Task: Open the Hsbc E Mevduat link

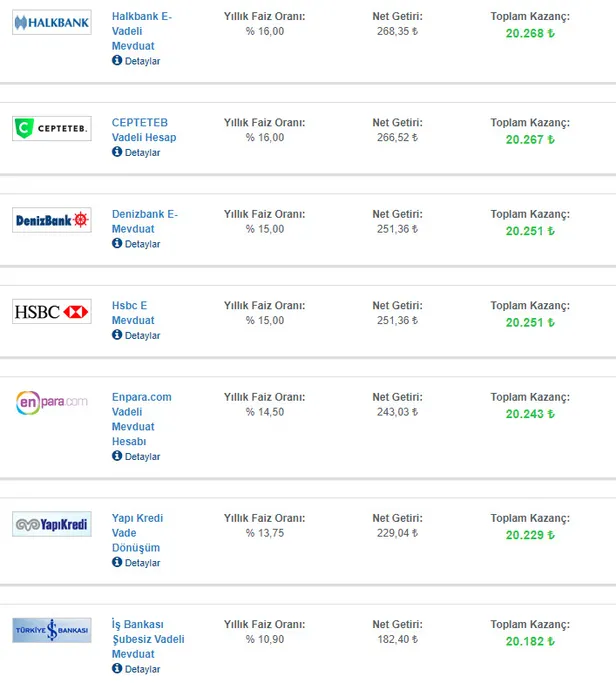Action: pos(133,313)
